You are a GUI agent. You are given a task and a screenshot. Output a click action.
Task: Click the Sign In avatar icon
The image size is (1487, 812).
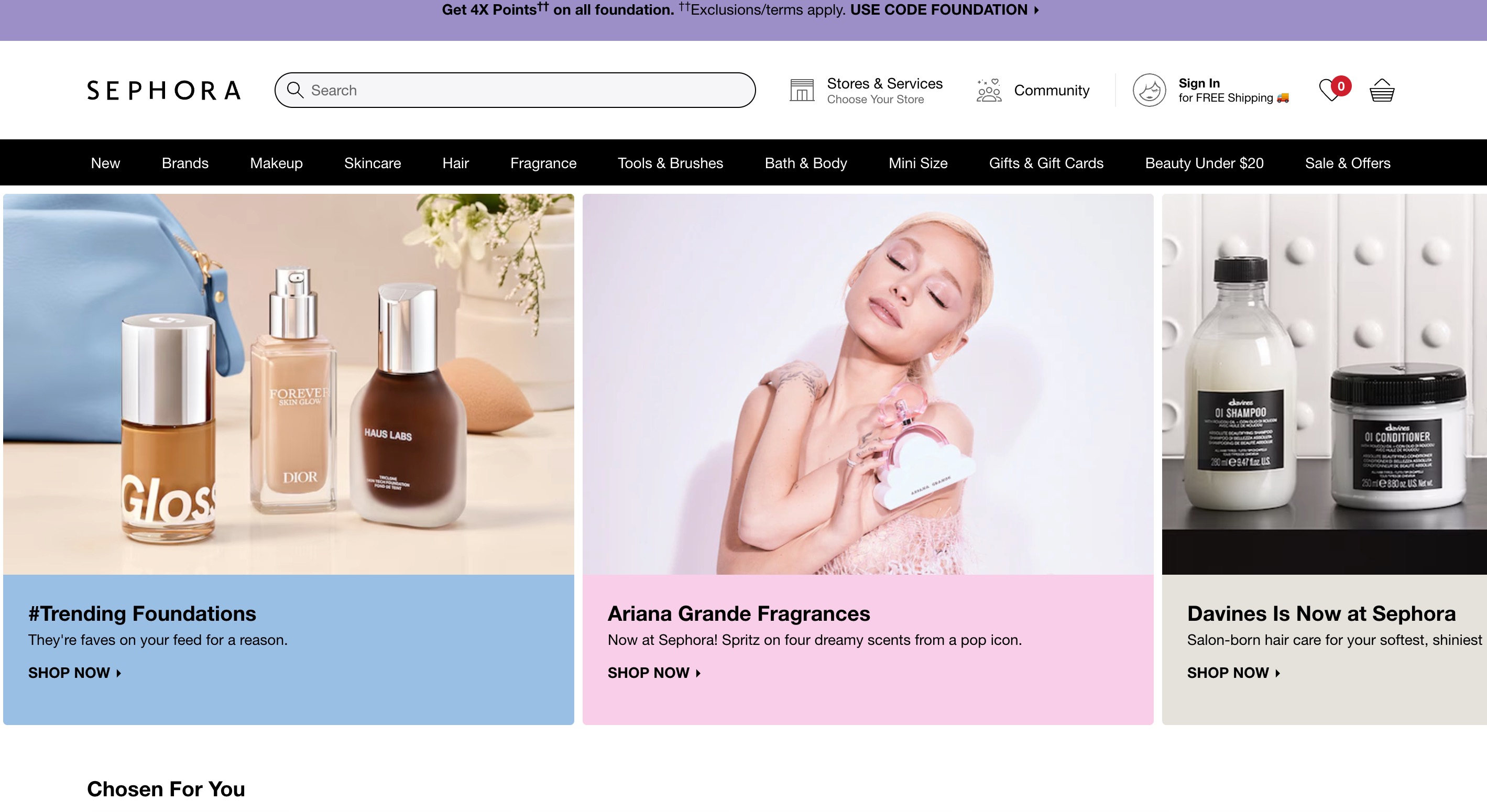pos(1149,90)
